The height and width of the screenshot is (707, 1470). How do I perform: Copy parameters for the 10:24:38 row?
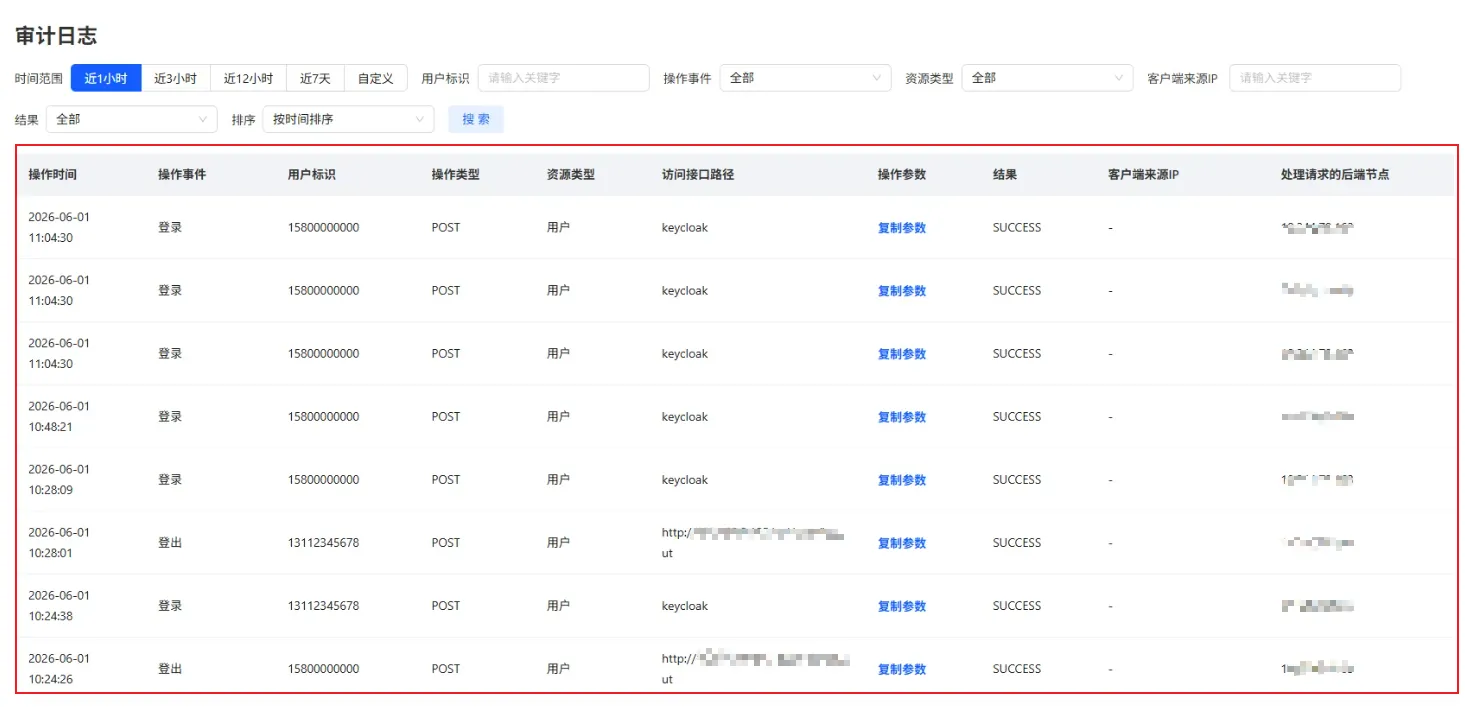[x=902, y=606]
